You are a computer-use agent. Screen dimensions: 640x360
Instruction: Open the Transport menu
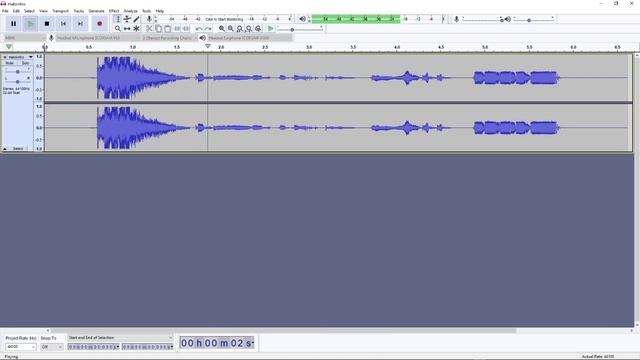tap(60, 11)
